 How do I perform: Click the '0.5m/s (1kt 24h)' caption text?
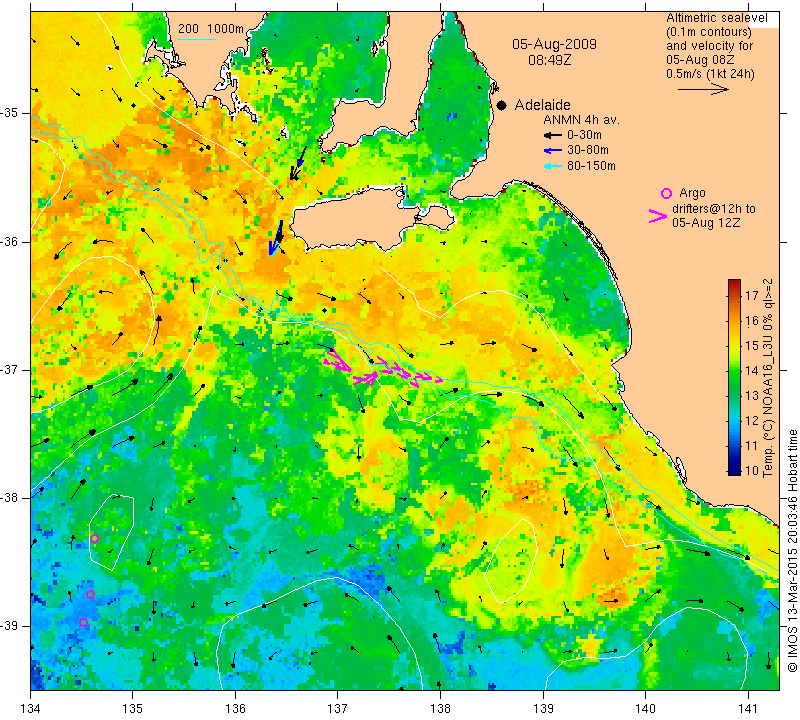710,74
